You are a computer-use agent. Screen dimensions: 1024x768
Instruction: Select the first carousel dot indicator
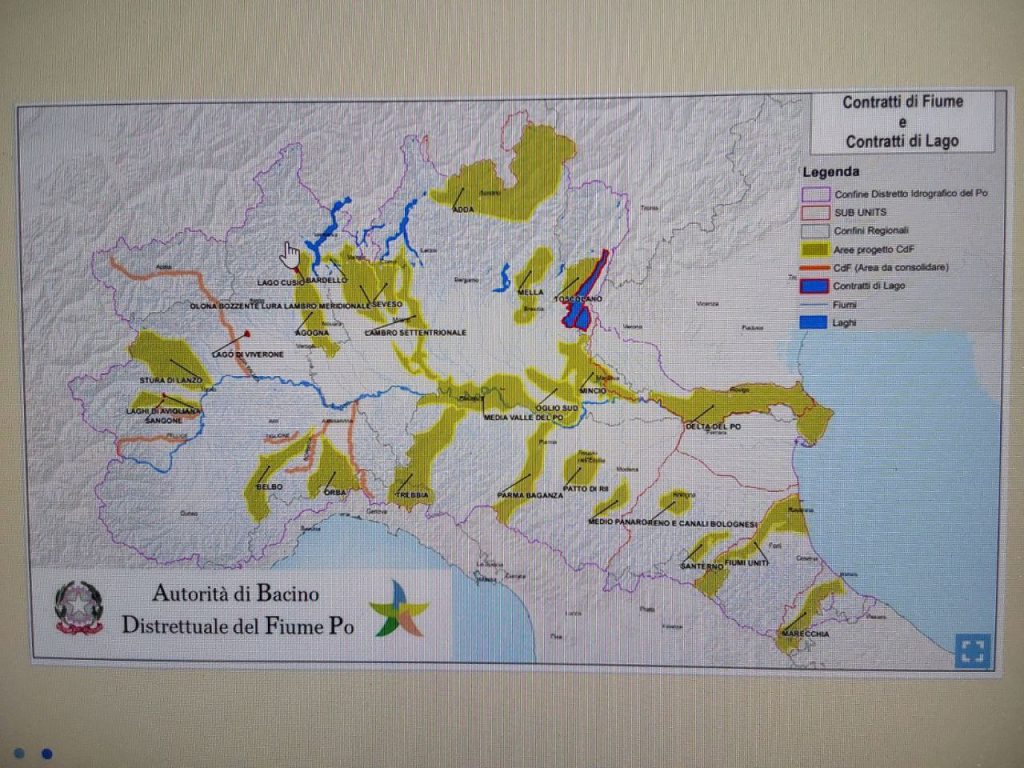click(x=18, y=753)
